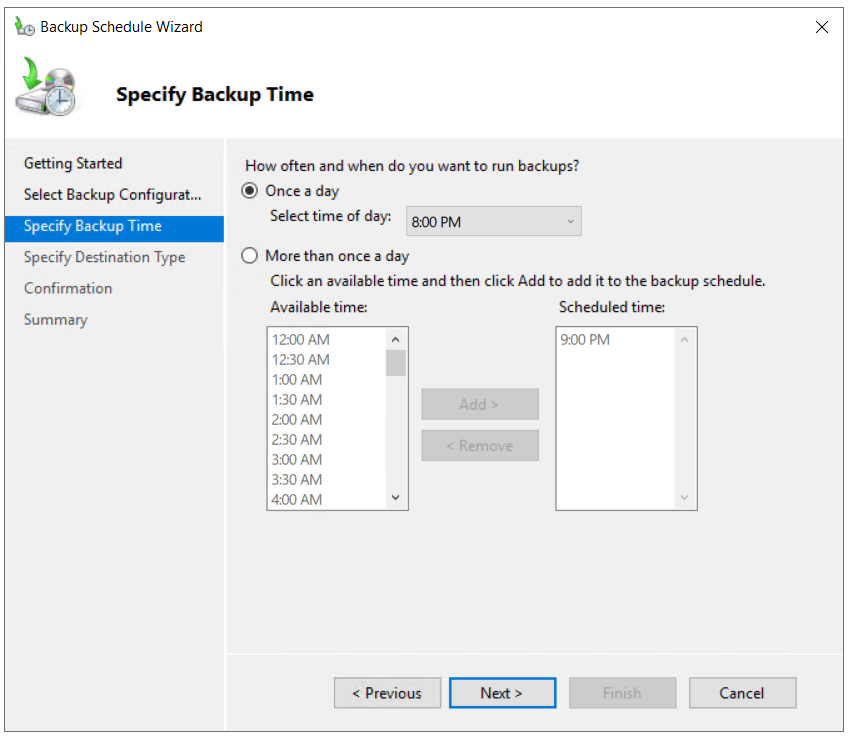Click the Next button

pos(502,693)
